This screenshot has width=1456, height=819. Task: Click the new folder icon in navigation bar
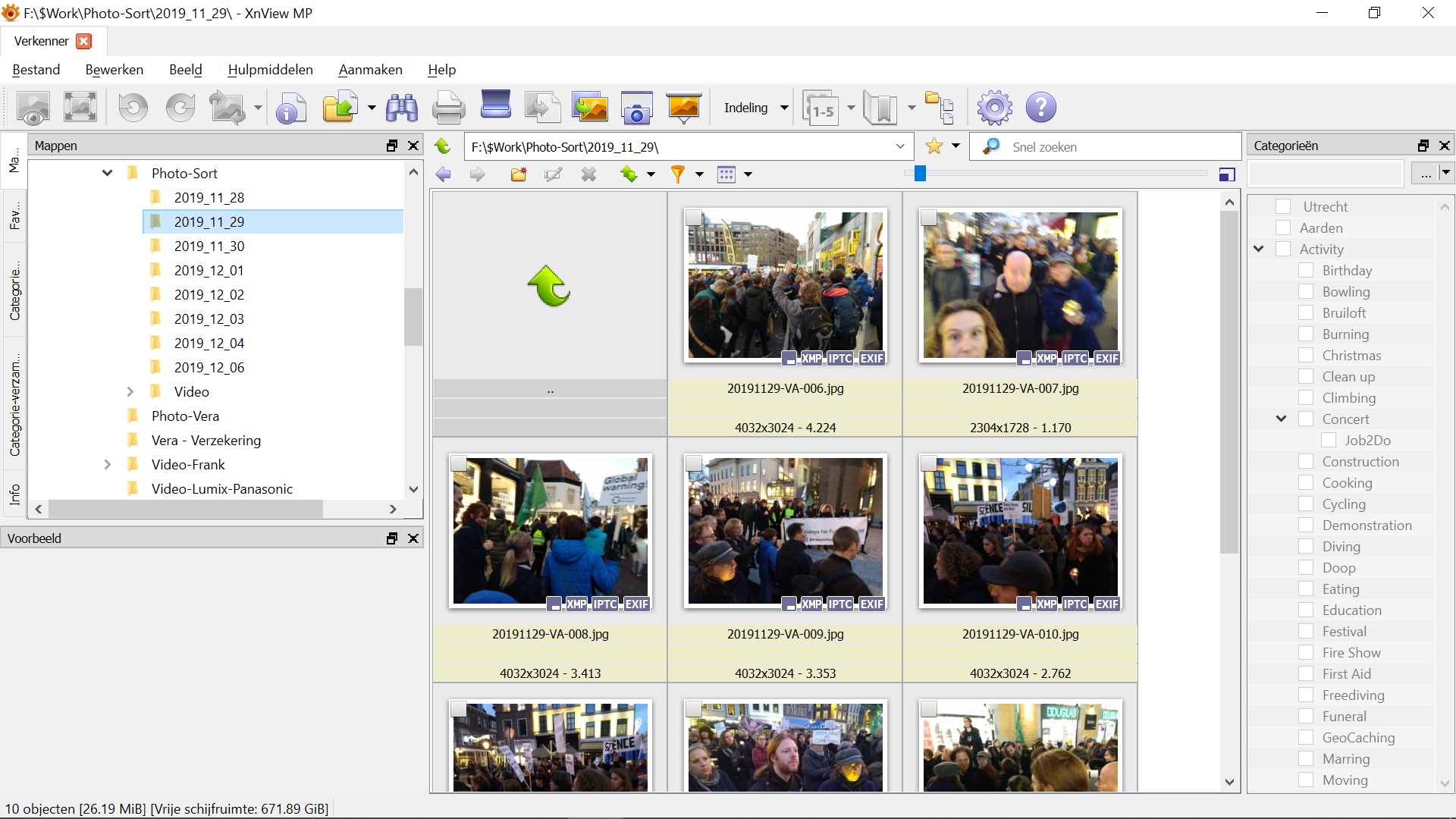pos(519,174)
